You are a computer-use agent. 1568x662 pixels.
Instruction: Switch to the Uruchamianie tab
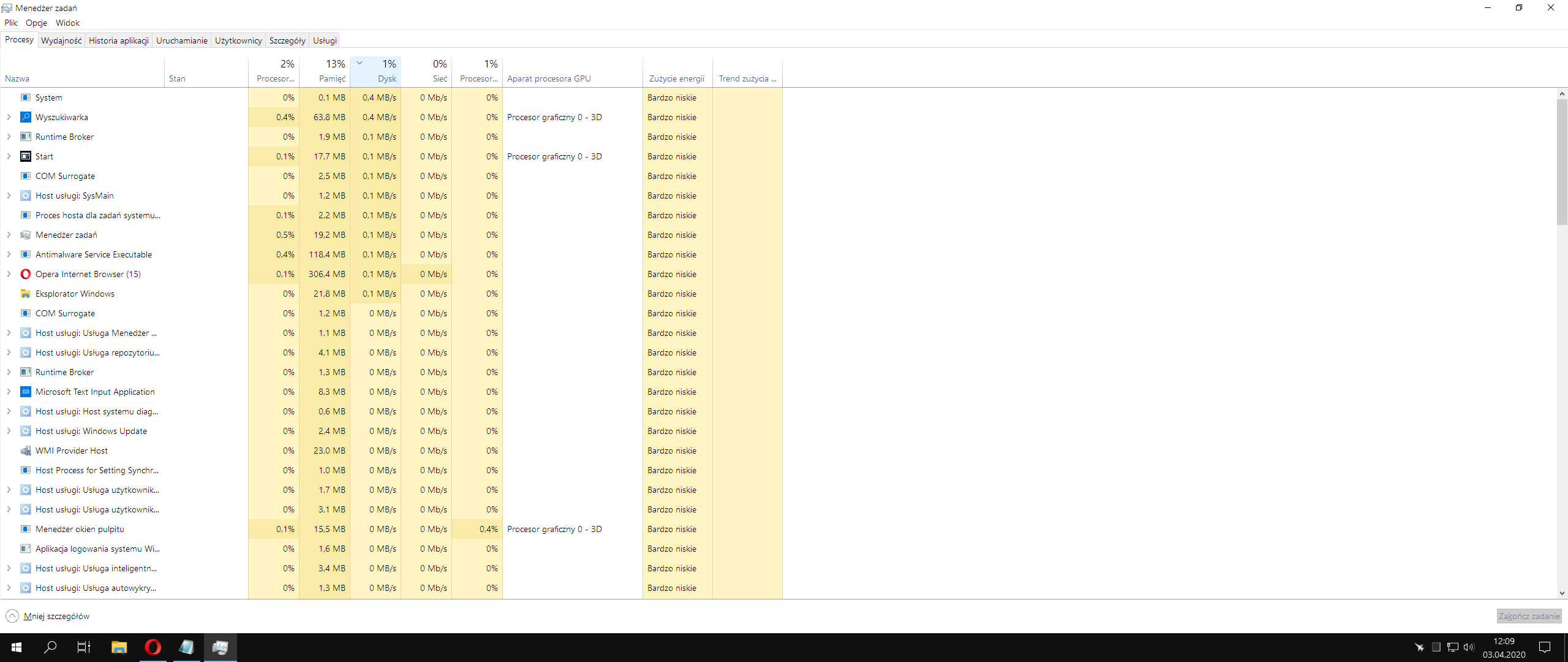[x=182, y=40]
